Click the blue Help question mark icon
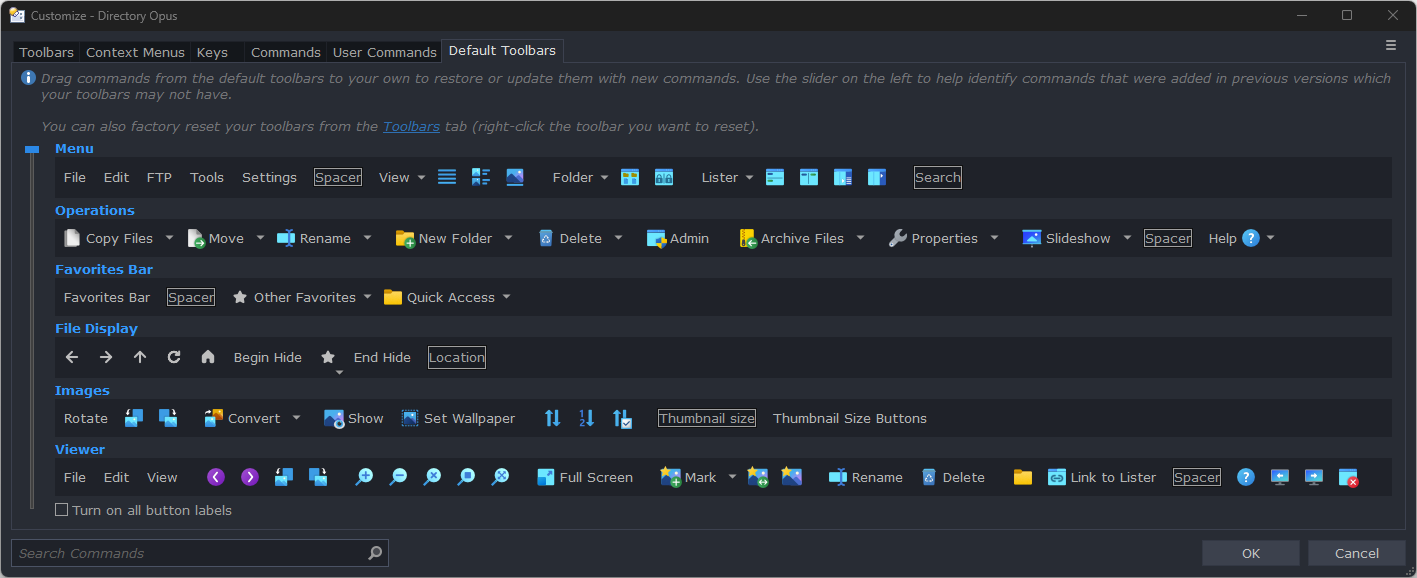1417x578 pixels. [x=1250, y=238]
